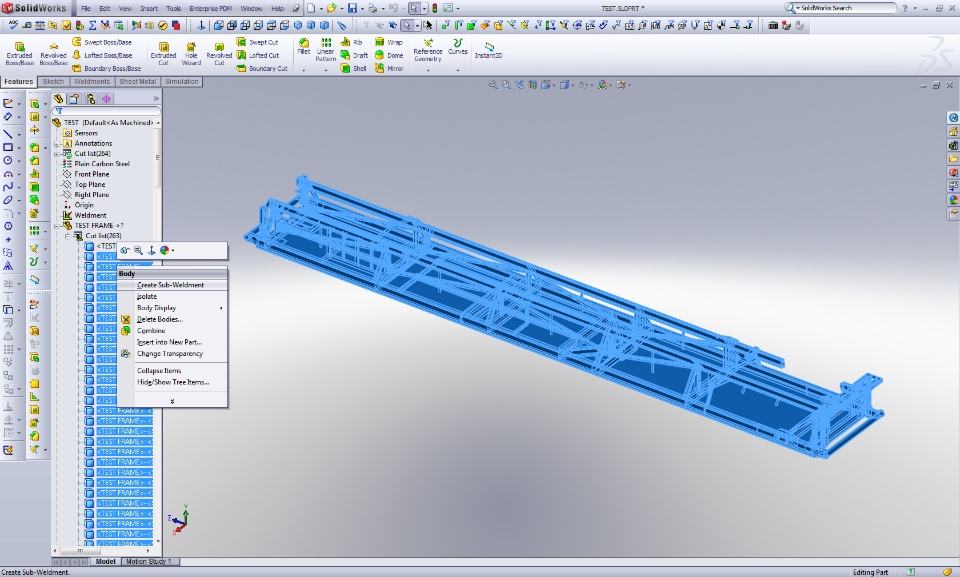The image size is (960, 577).
Task: Pick the Lofted Cut tool
Action: [258, 55]
